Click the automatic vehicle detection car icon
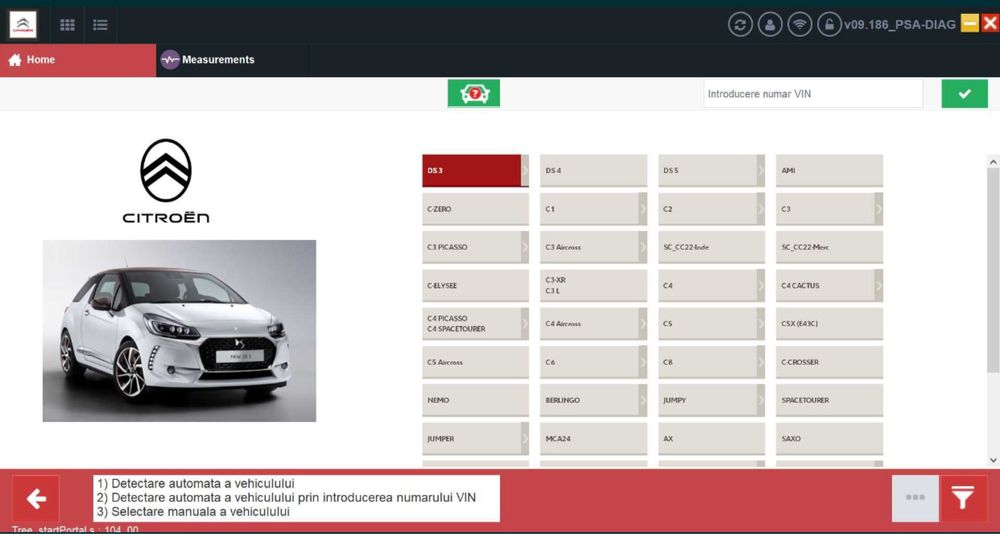The image size is (1000, 534). tap(474, 93)
